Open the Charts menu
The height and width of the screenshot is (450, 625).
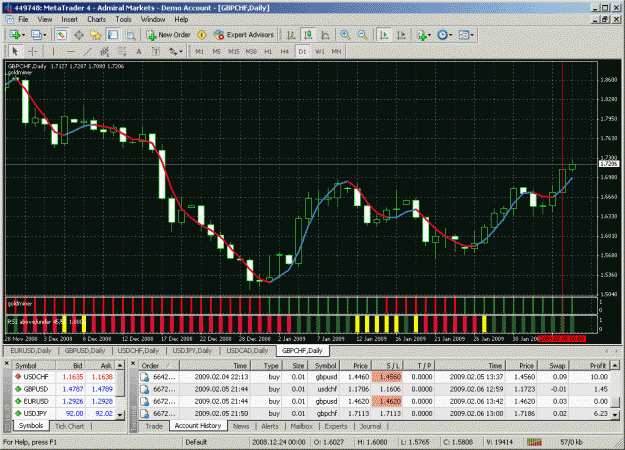[x=96, y=19]
